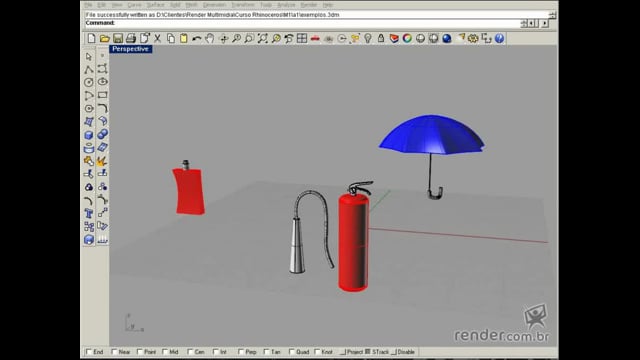640x360 pixels.
Task: Click the Print icon
Action: click(131, 38)
